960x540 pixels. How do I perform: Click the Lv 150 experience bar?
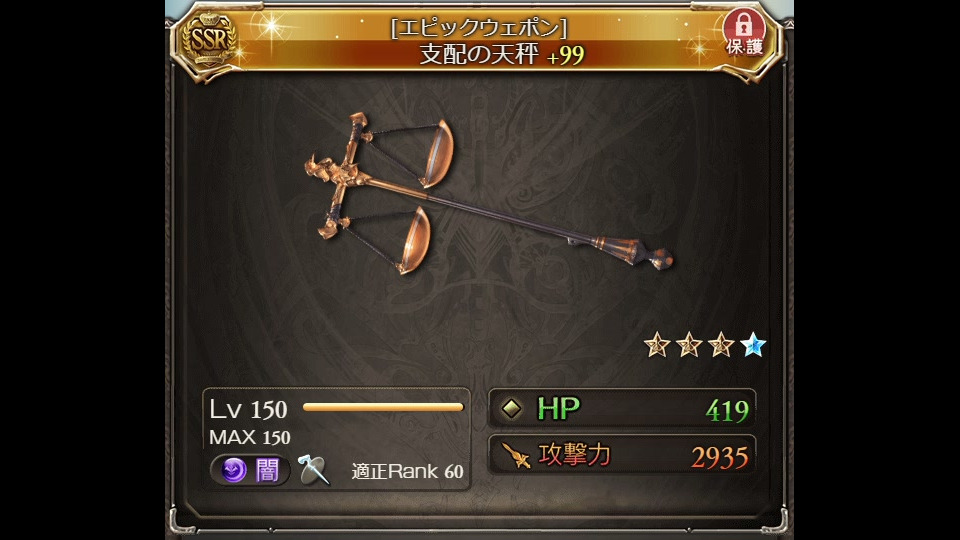[383, 407]
